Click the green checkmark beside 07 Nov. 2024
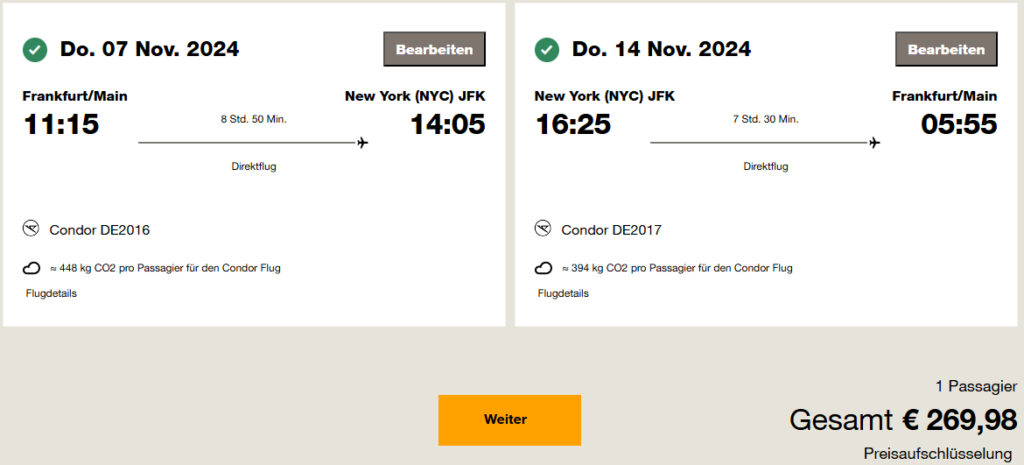This screenshot has height=465, width=1024. [35, 49]
